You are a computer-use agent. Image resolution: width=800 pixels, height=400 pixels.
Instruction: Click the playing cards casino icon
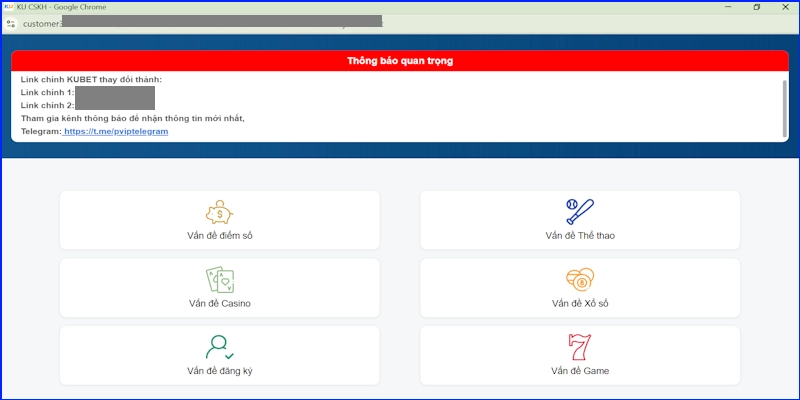coord(219,279)
